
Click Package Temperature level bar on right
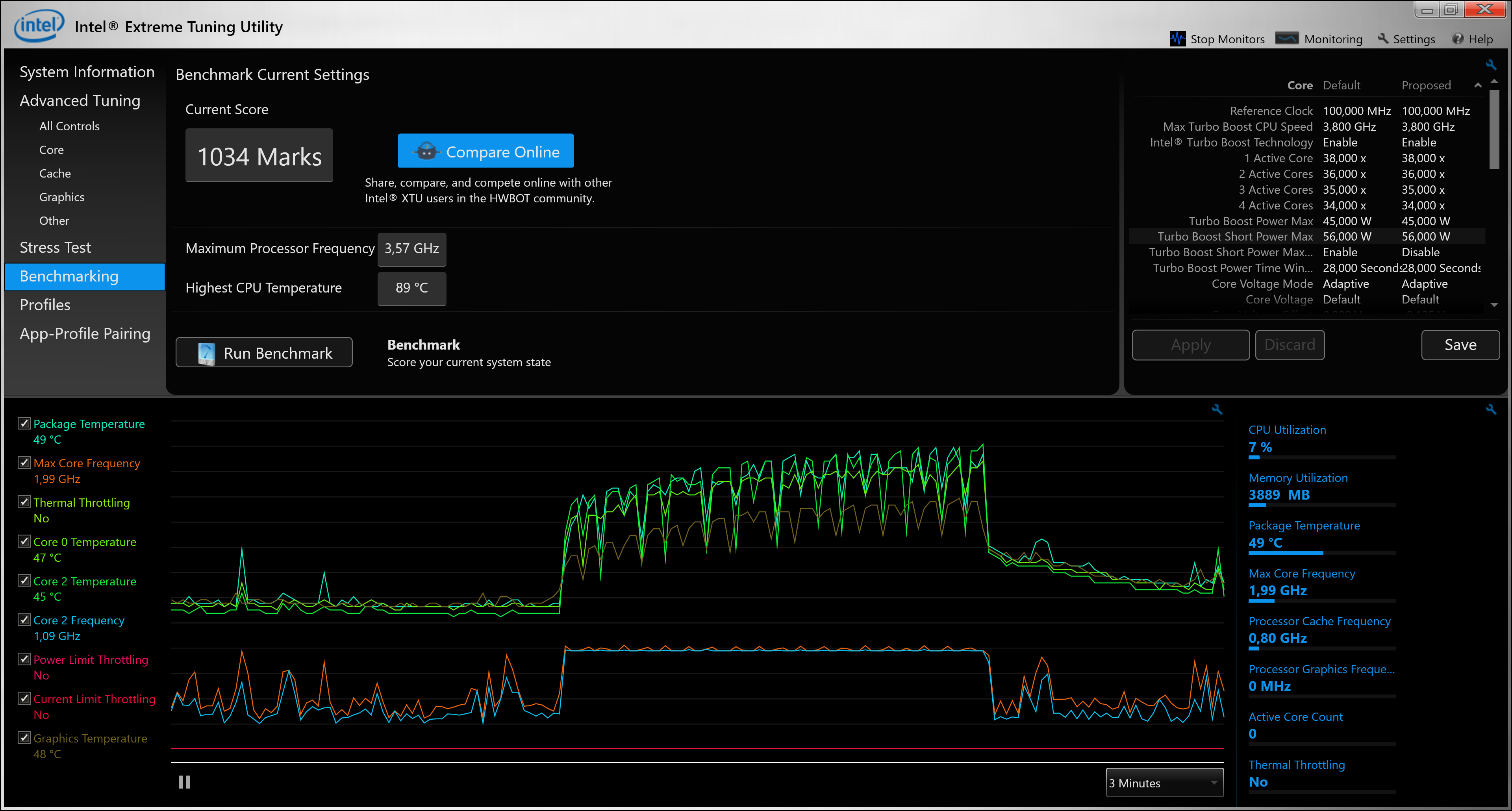[x=1322, y=553]
